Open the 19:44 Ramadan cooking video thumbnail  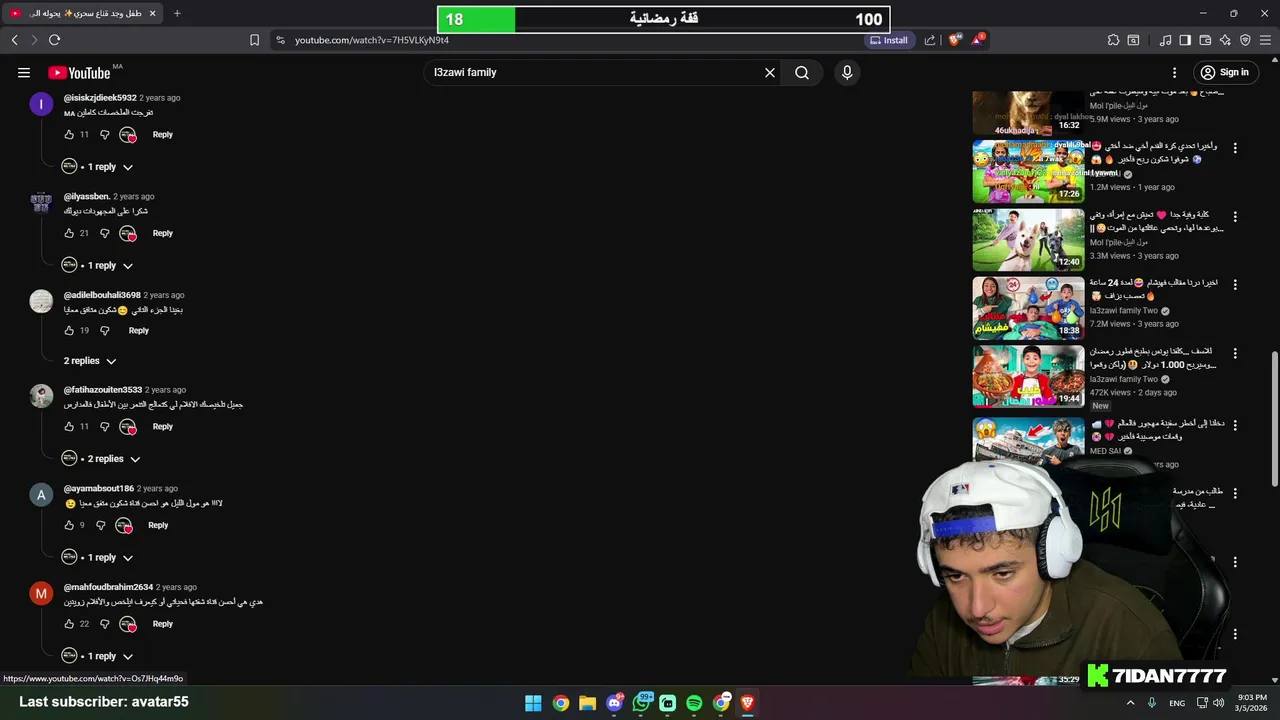pos(1028,376)
